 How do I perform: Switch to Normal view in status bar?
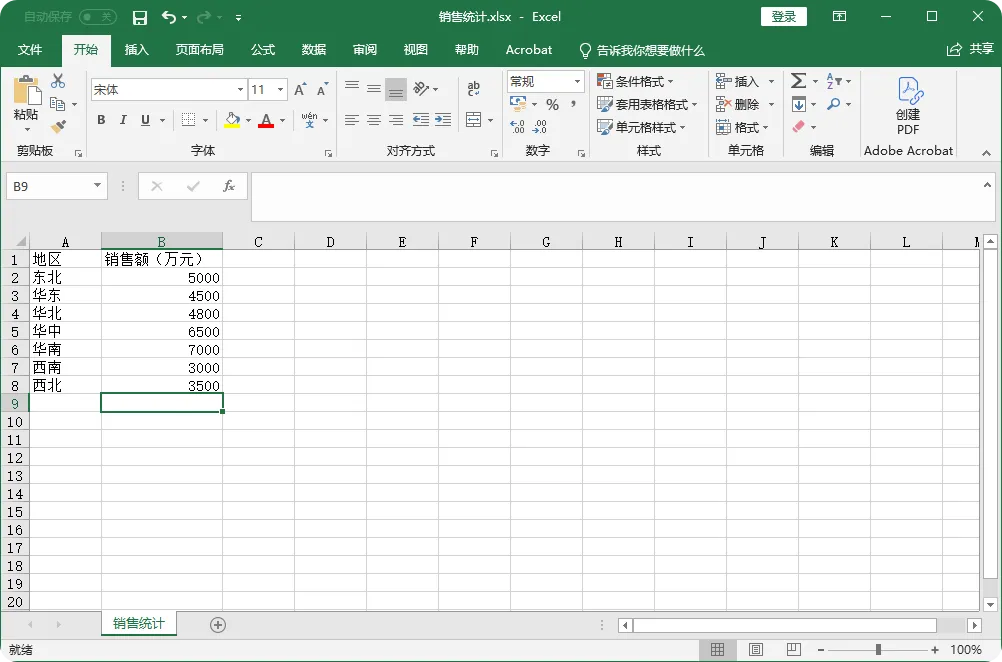point(718,650)
